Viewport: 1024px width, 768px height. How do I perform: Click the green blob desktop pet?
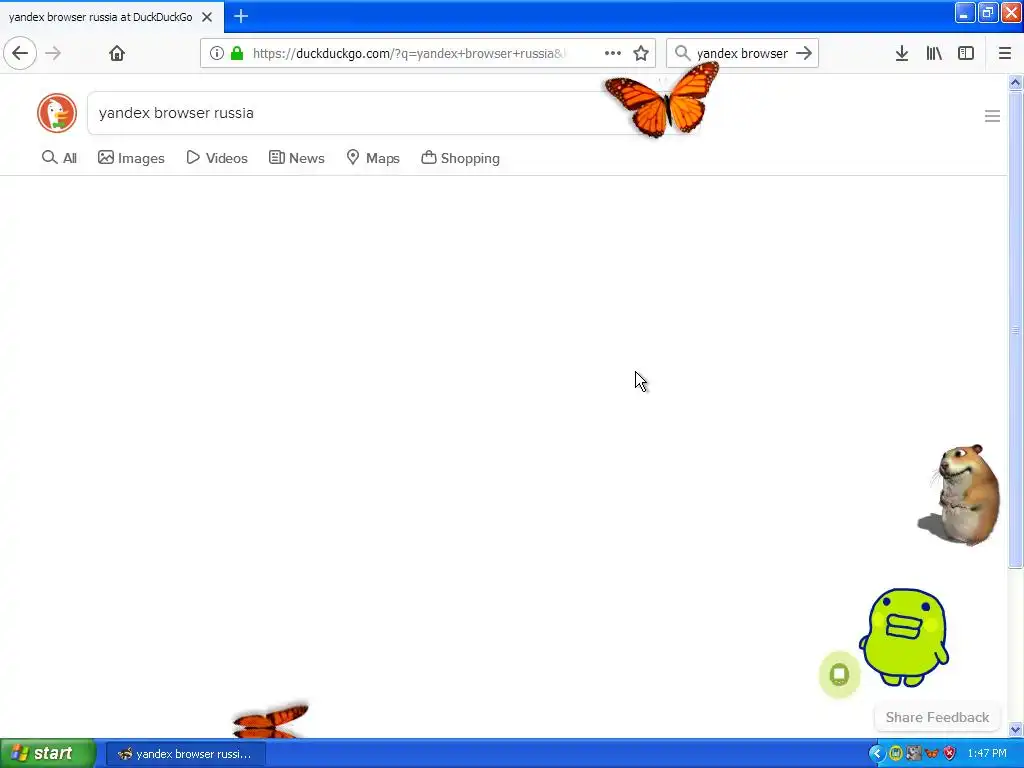pos(904,637)
